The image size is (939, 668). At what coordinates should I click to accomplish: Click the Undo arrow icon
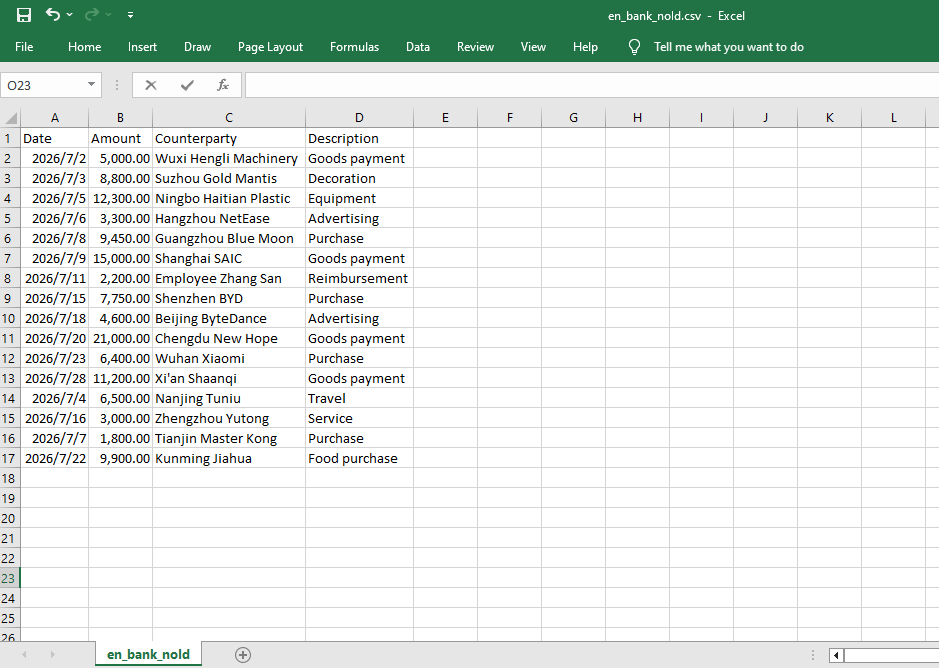[x=53, y=14]
